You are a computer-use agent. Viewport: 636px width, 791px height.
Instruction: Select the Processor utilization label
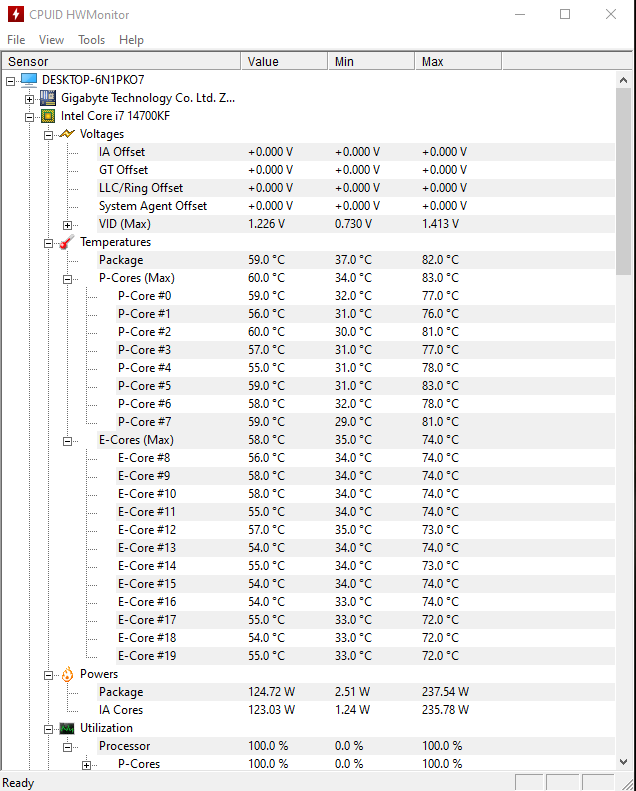tap(125, 746)
